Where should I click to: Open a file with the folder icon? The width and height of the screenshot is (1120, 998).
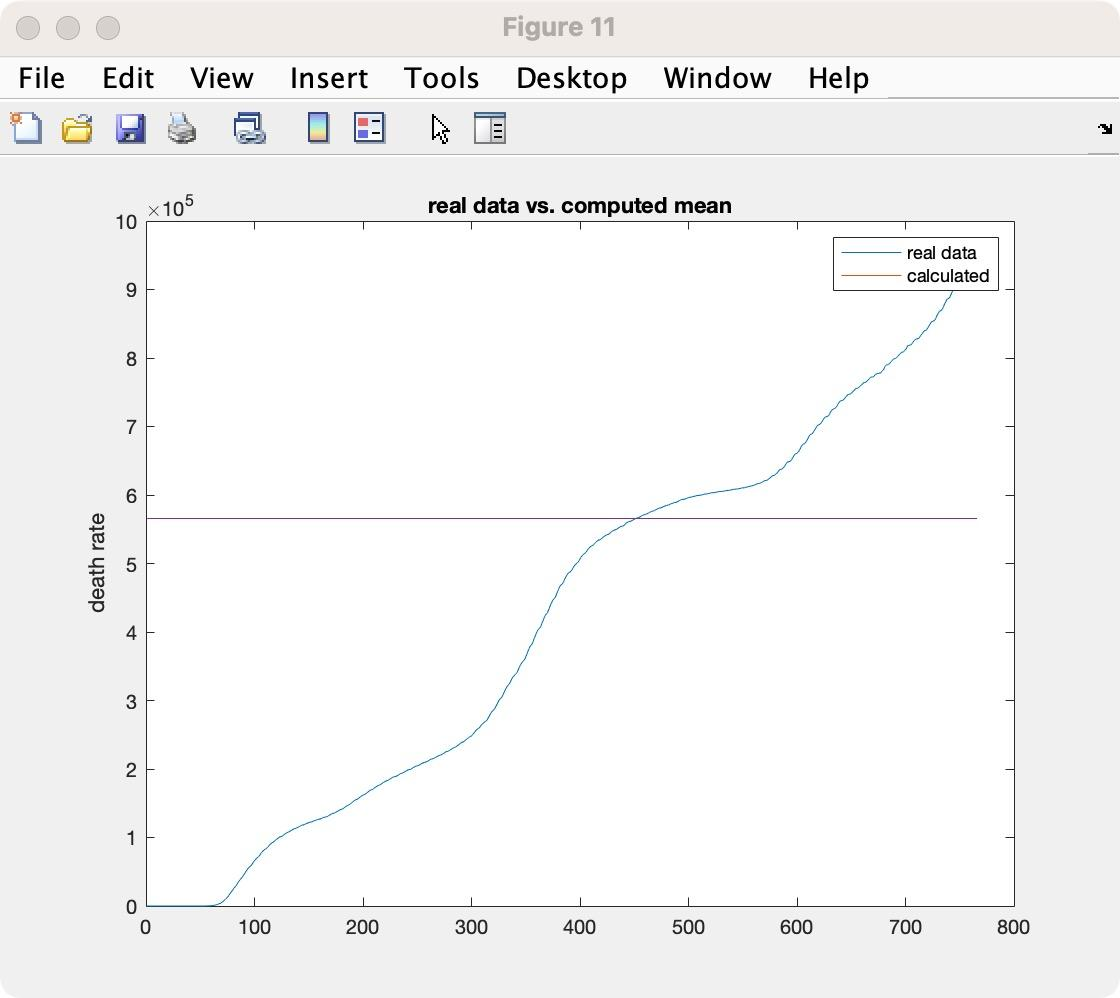point(78,128)
